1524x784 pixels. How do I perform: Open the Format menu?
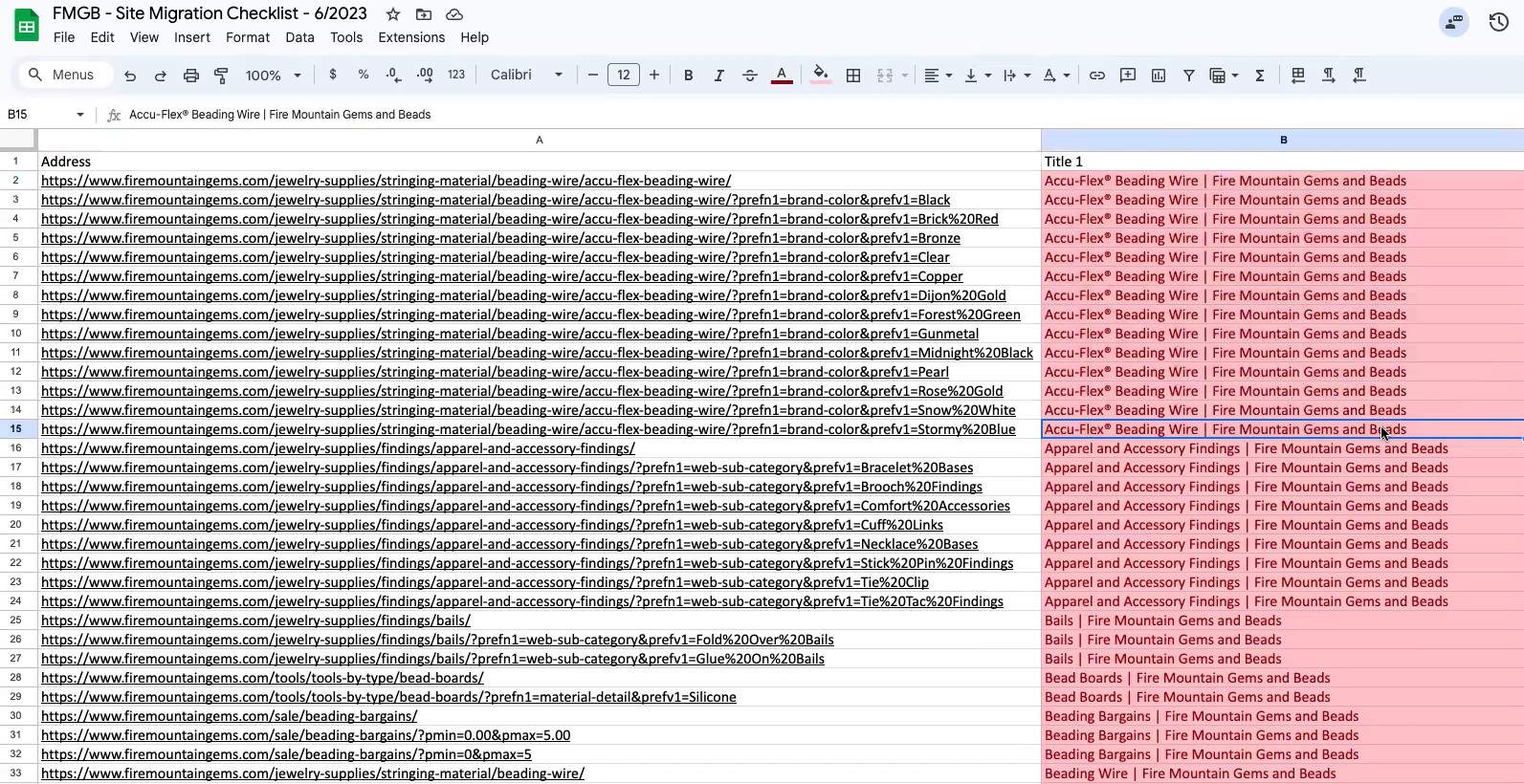click(248, 37)
